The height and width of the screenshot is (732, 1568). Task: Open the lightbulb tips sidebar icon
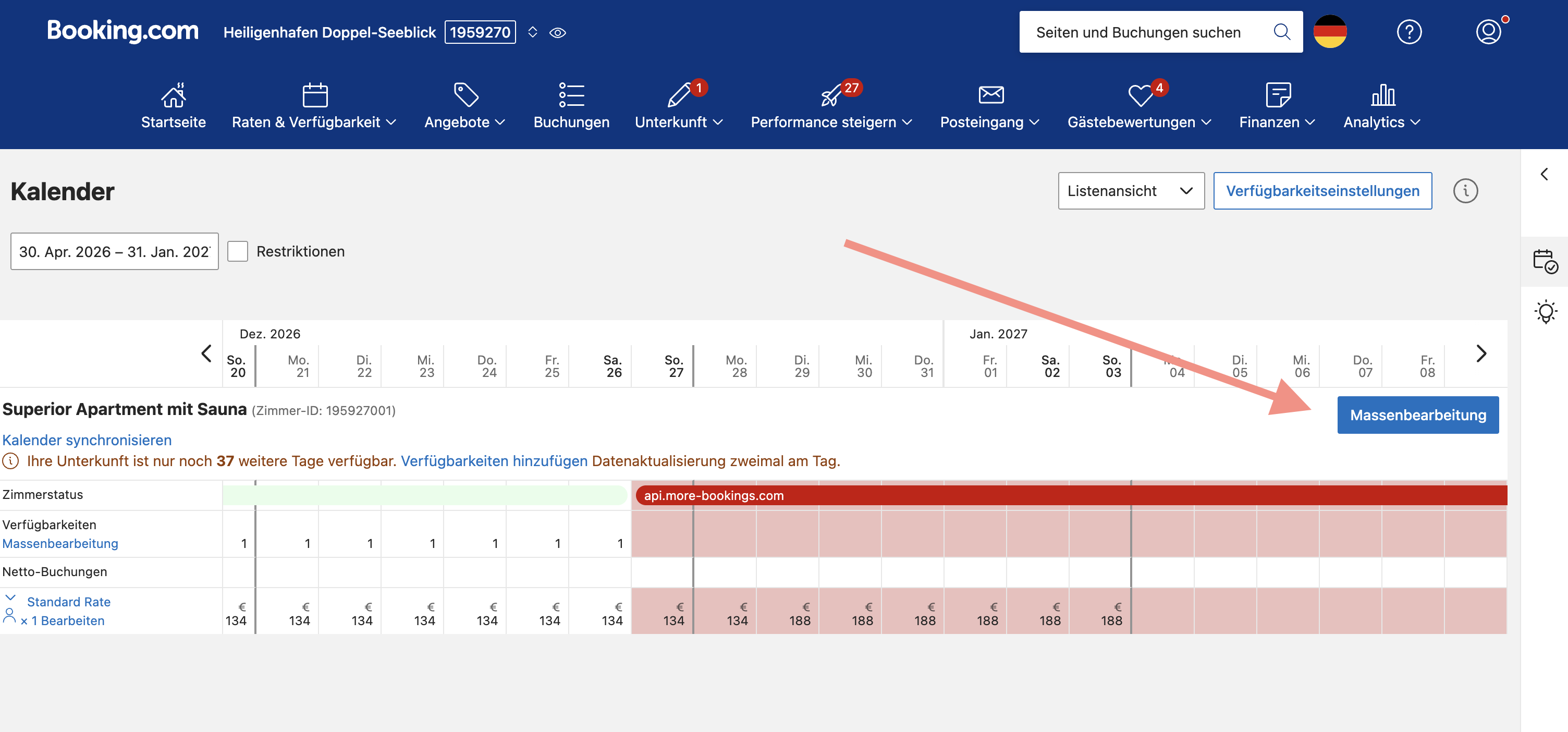click(1545, 311)
